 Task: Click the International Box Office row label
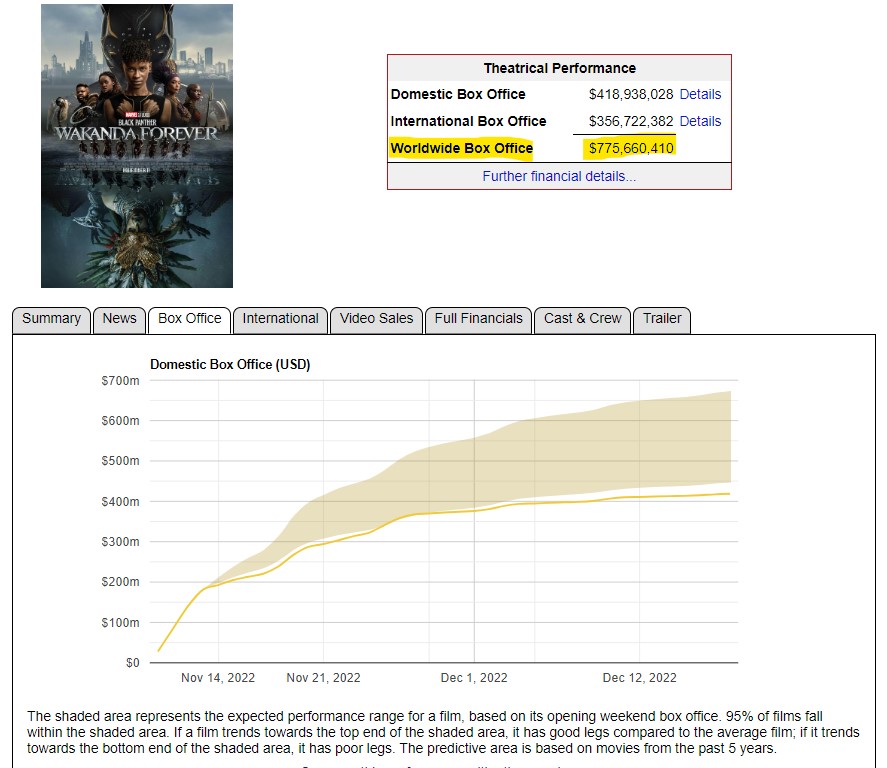[x=468, y=122]
